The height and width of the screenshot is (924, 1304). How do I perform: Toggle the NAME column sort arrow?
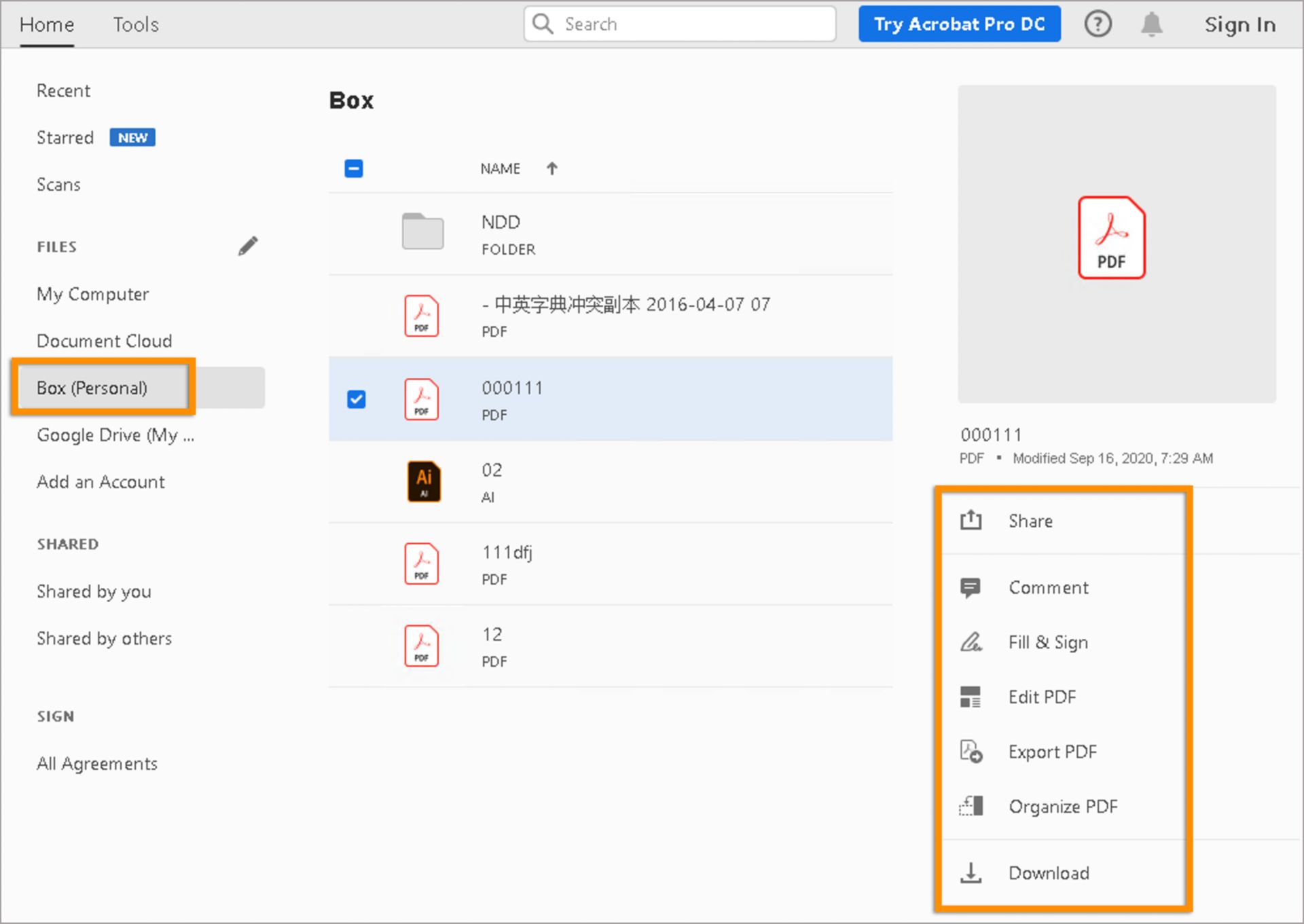[552, 168]
